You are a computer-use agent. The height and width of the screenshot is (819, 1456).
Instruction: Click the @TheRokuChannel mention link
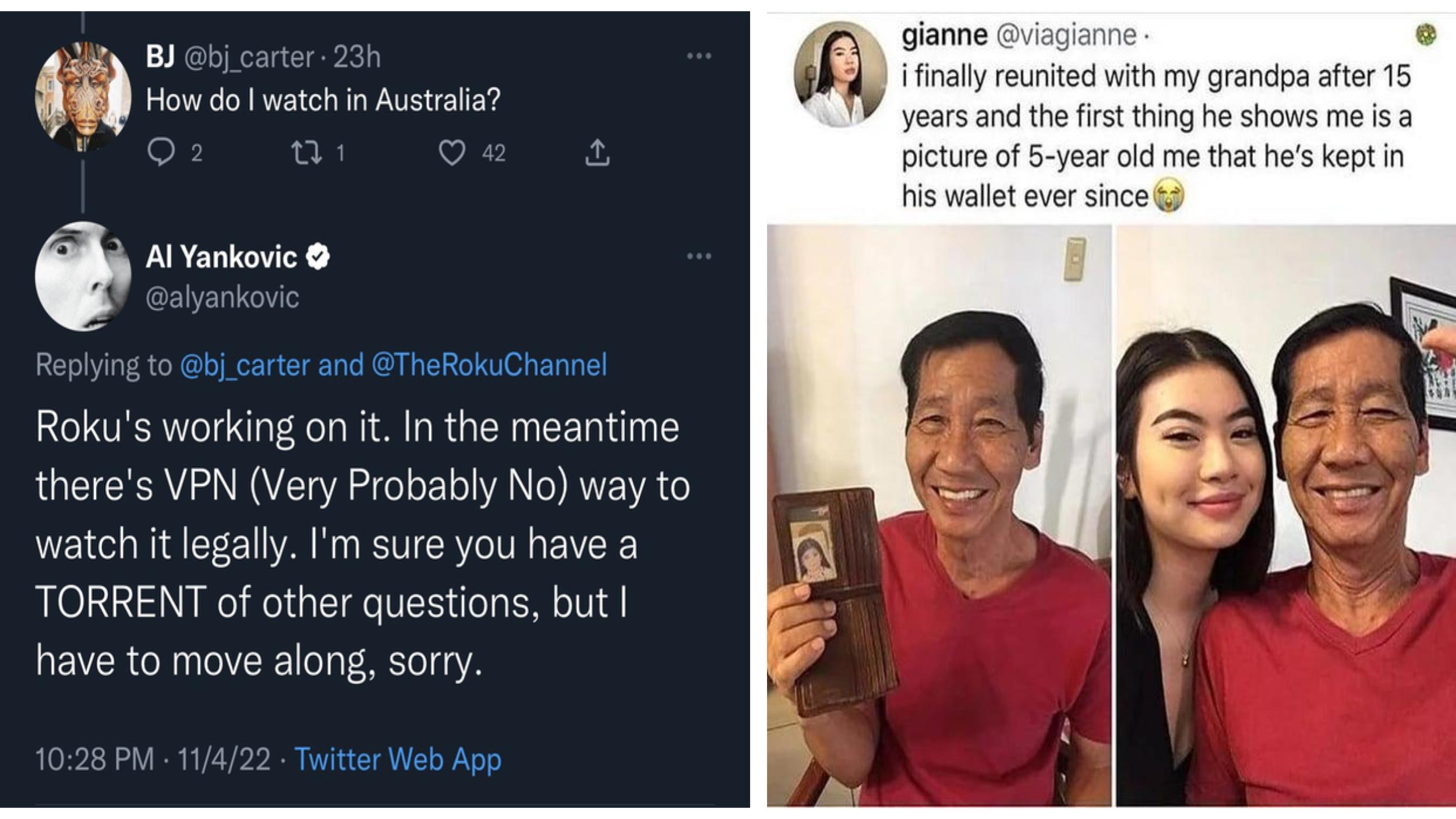coord(489,365)
